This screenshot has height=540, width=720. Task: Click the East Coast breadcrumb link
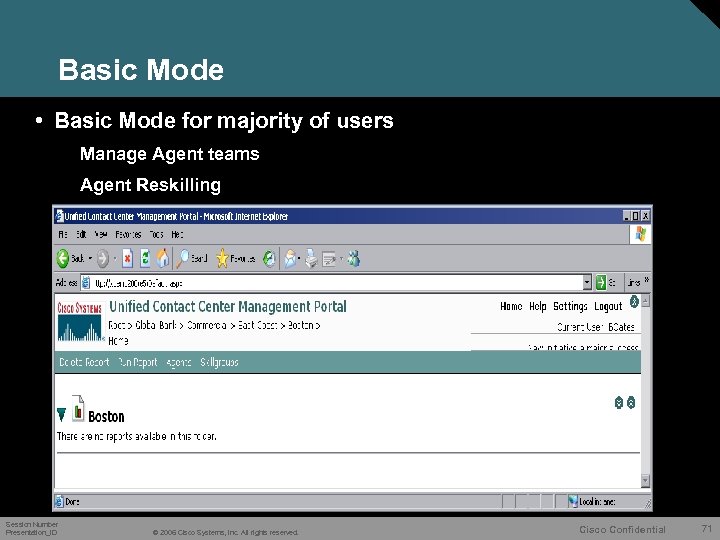pos(257,325)
